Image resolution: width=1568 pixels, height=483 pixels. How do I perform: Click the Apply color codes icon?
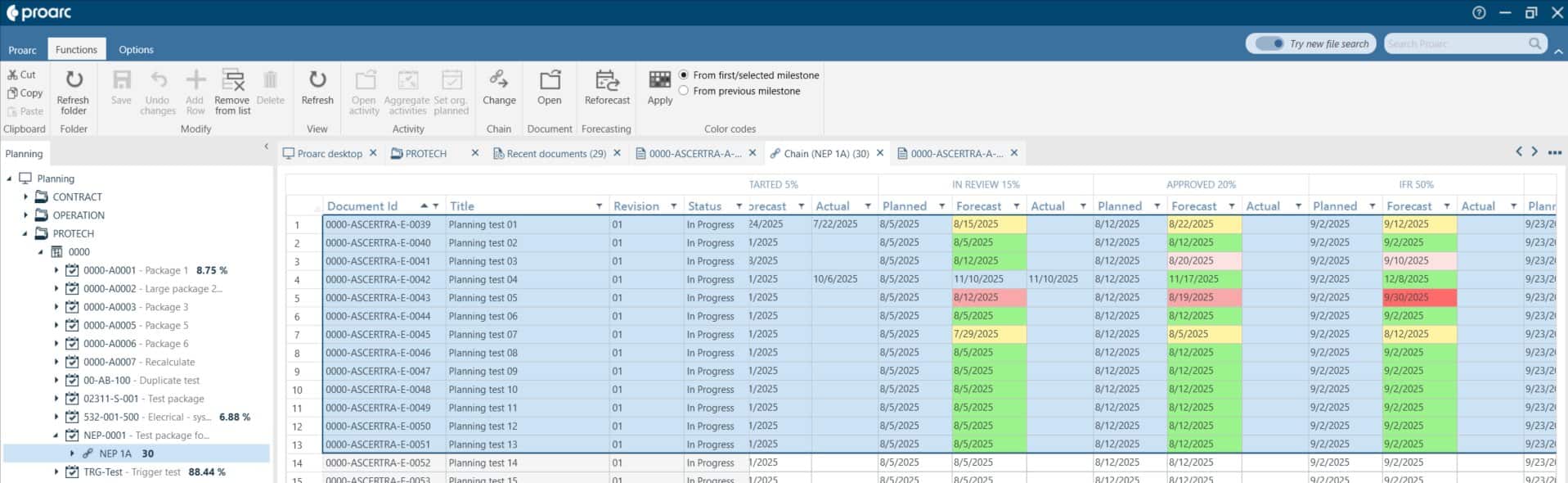(x=659, y=80)
